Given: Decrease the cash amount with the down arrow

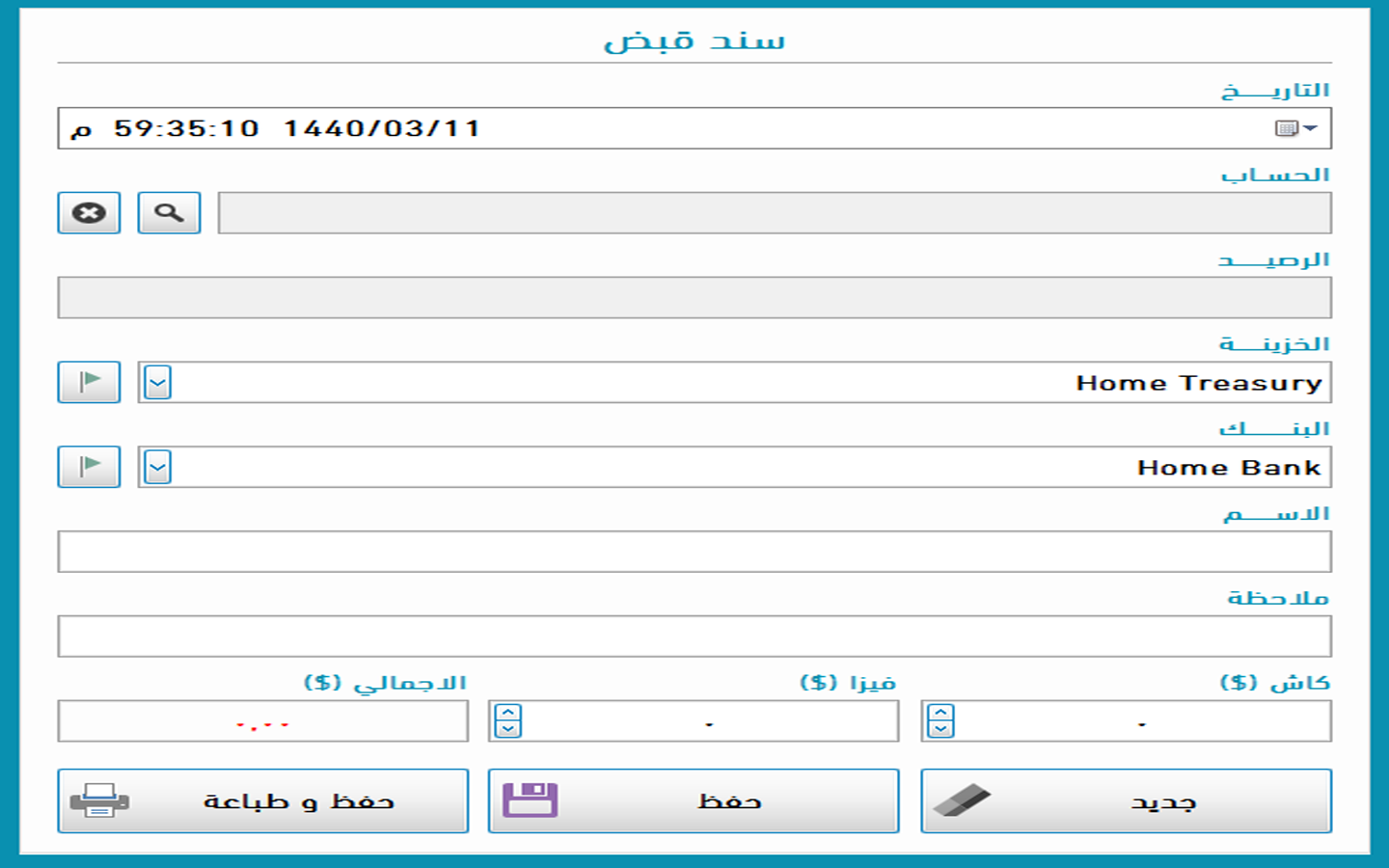Looking at the screenshot, I should [x=940, y=729].
